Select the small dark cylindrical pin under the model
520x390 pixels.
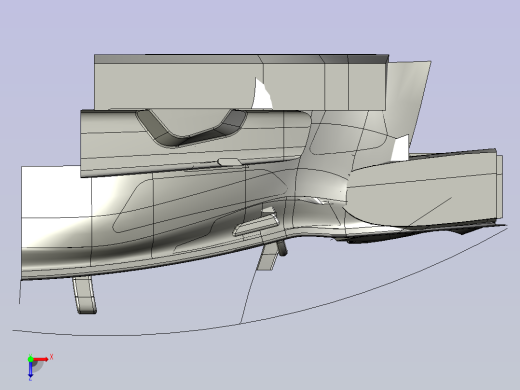282,248
